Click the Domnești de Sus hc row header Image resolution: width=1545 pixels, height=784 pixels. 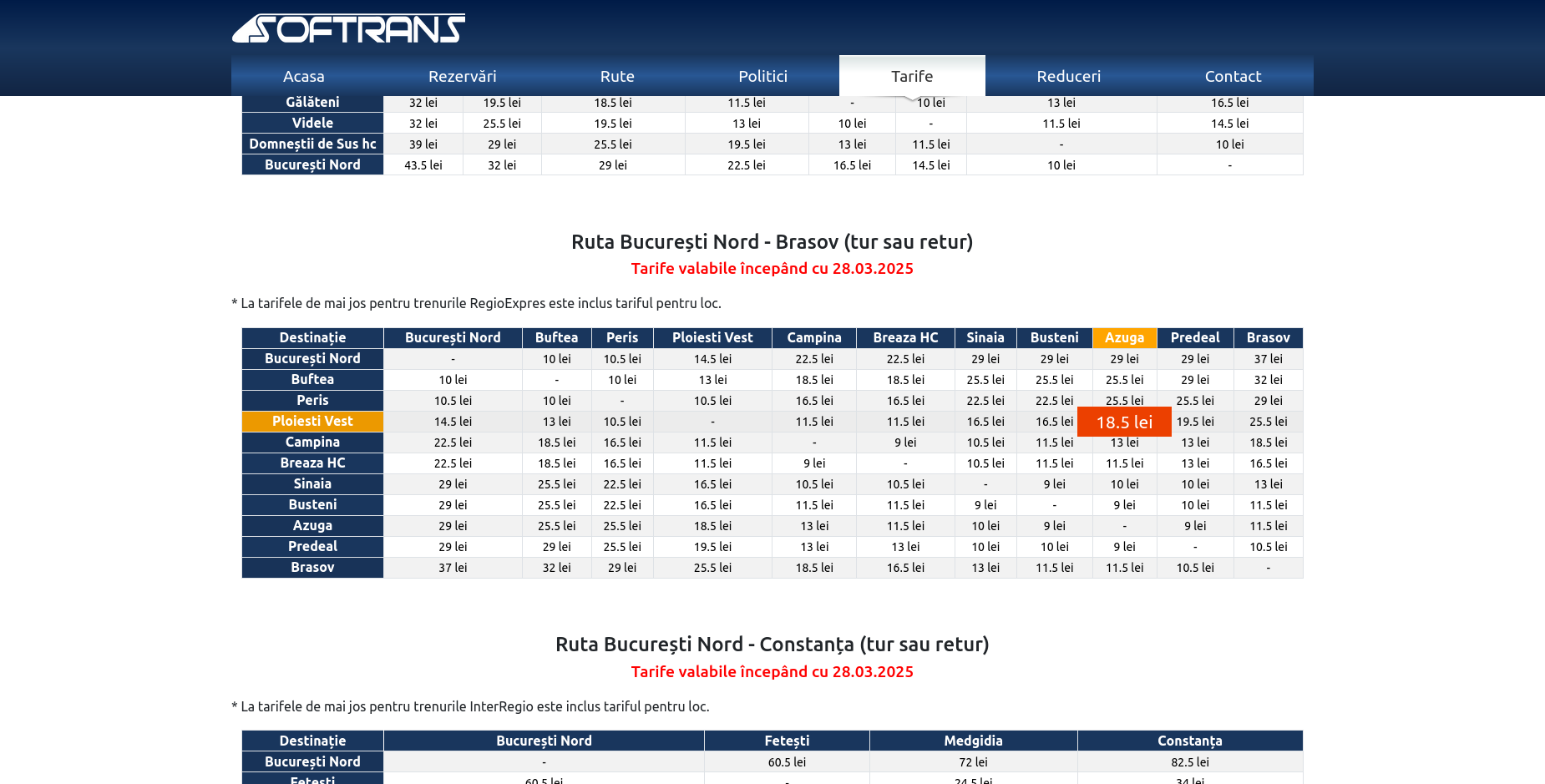[312, 144]
